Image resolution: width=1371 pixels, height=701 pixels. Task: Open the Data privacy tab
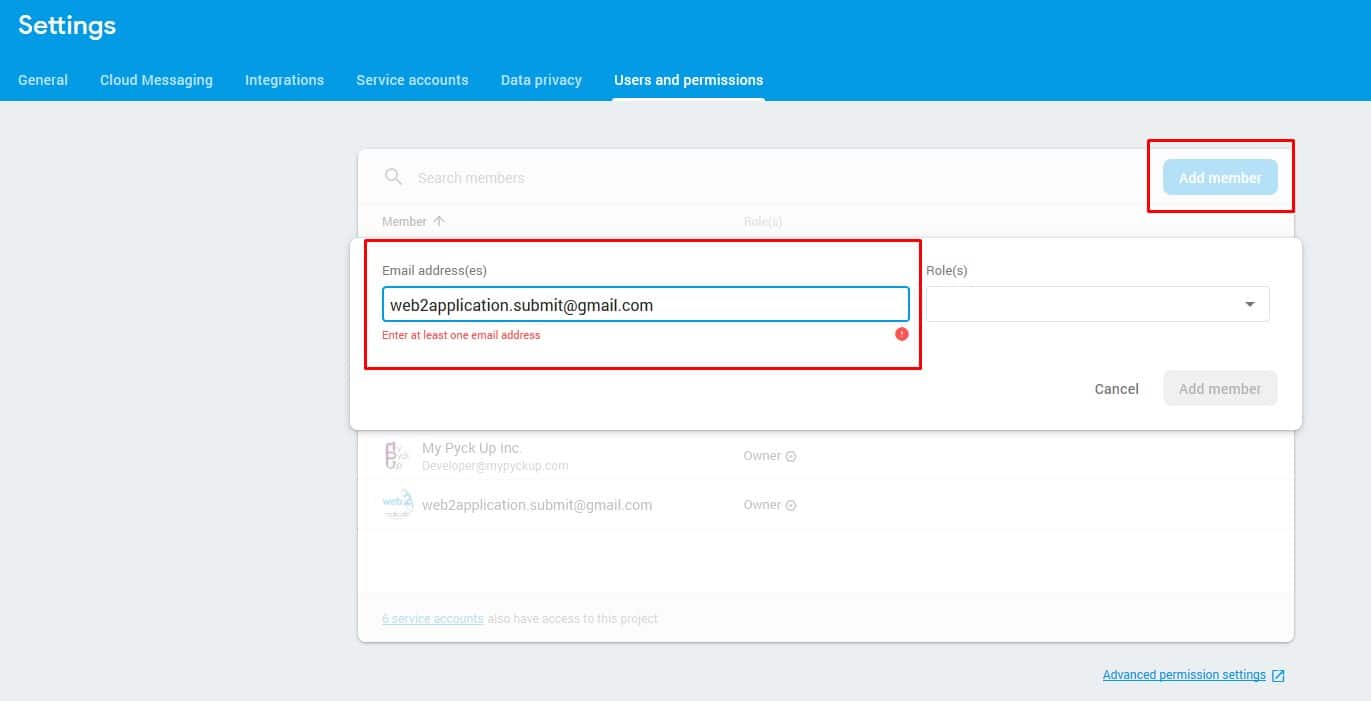tap(541, 80)
